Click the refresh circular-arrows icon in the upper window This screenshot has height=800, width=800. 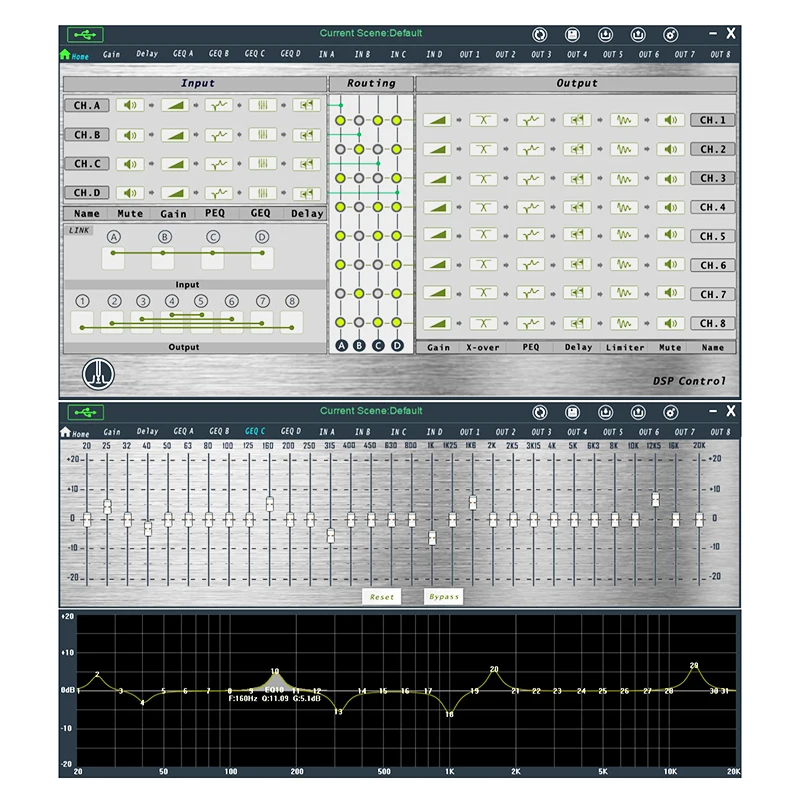pos(539,35)
